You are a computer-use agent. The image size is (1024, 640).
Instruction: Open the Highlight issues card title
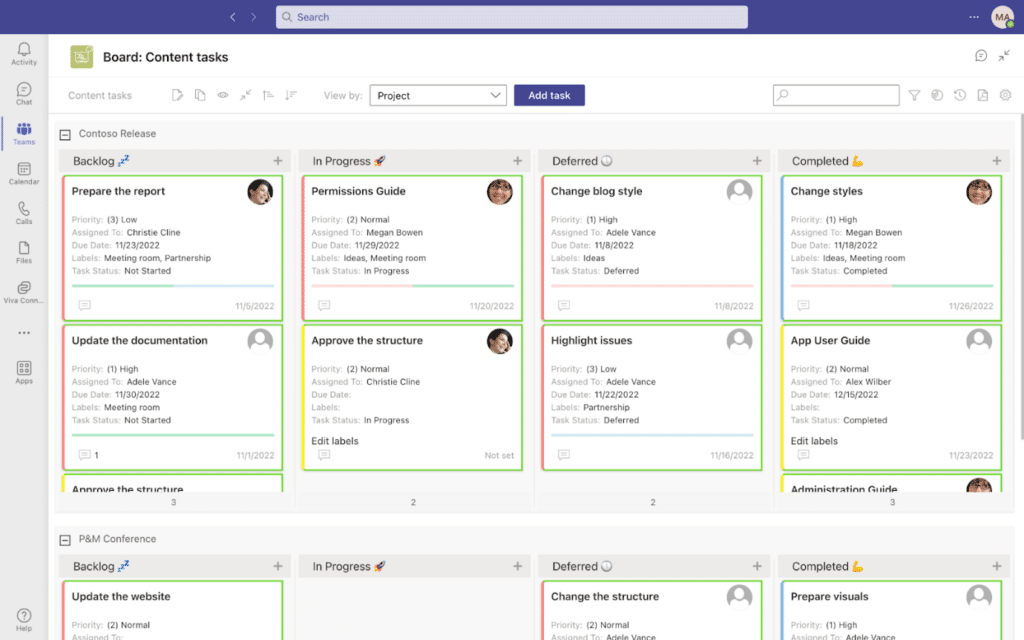(x=591, y=340)
